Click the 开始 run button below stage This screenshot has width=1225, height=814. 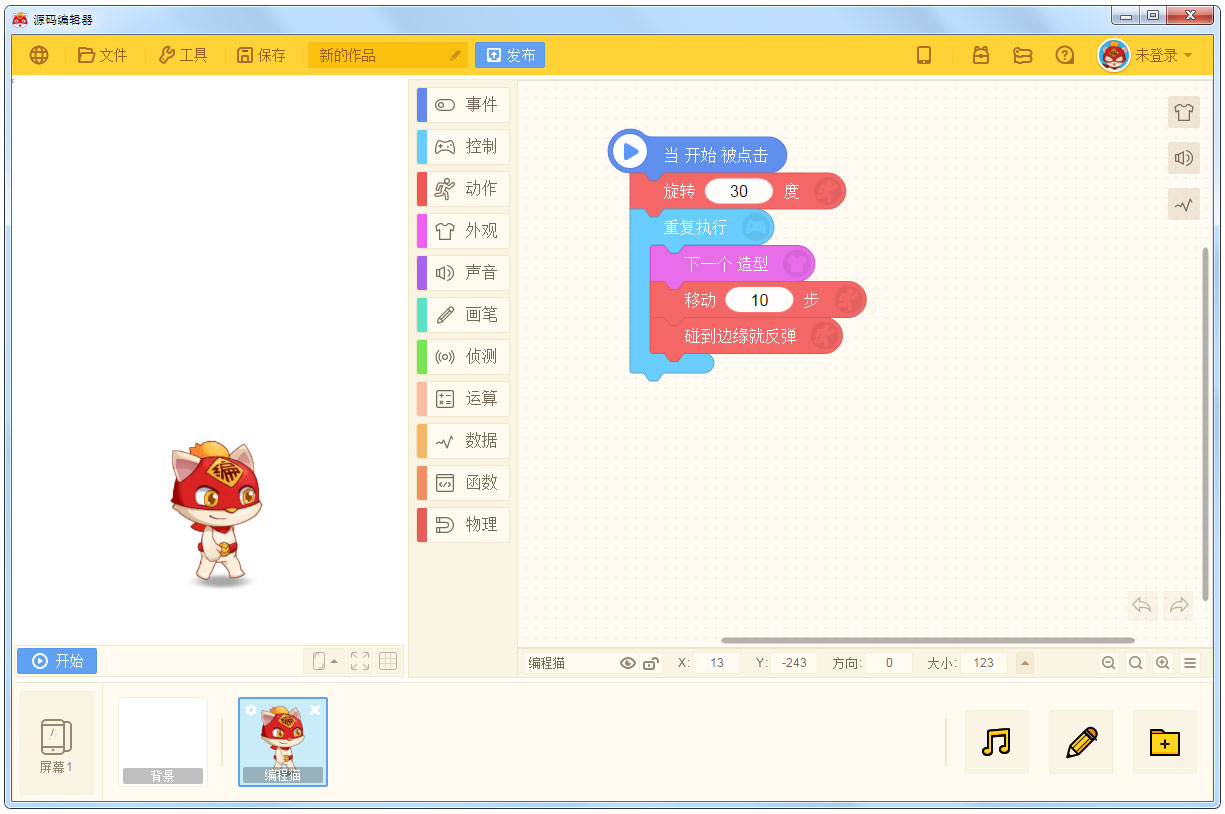[57, 661]
